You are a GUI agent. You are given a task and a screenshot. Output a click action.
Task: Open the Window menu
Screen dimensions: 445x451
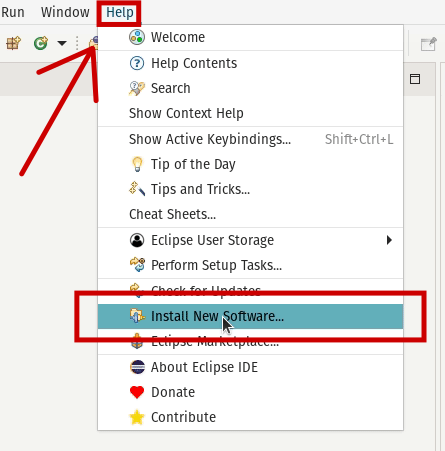(x=65, y=12)
